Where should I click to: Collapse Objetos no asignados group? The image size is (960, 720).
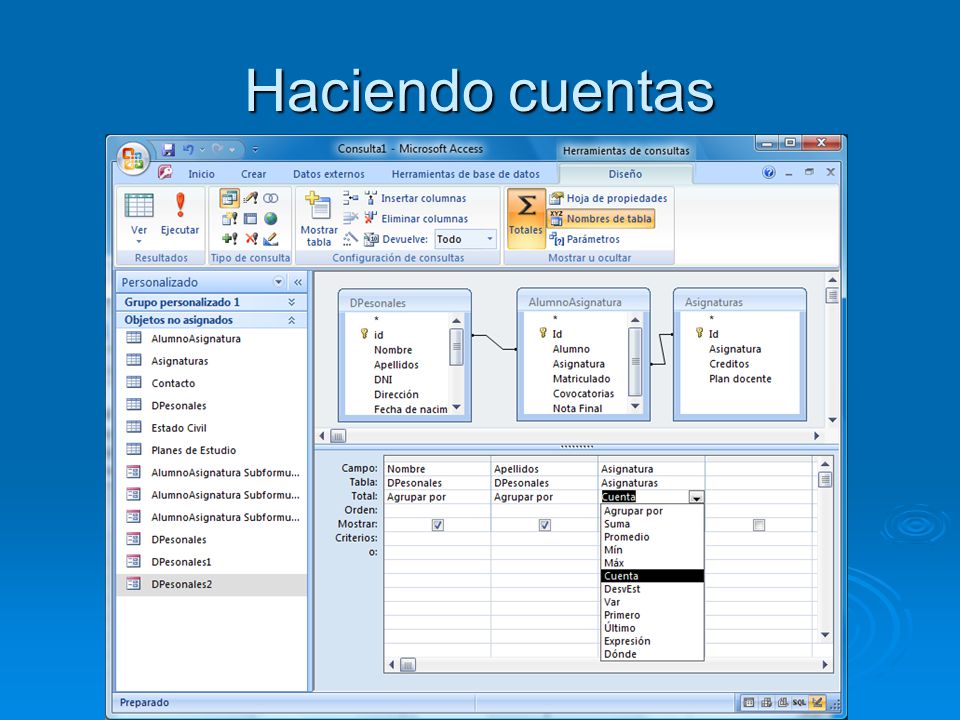(291, 320)
